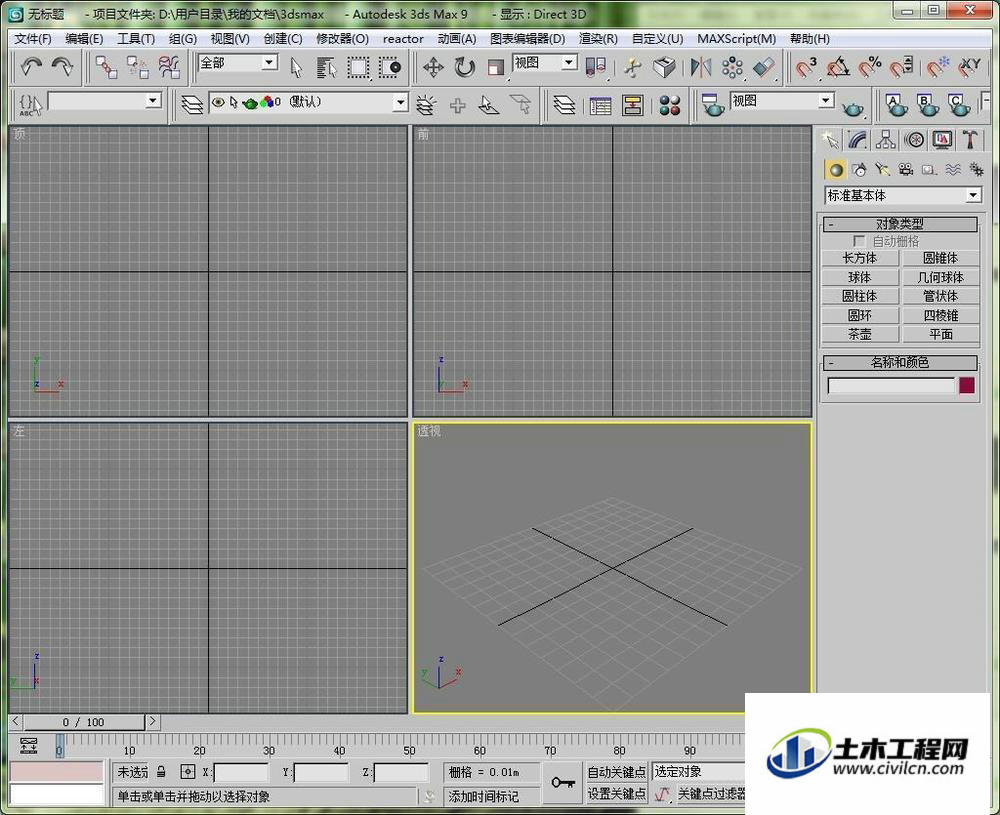Enable the 自动栅格 checkbox
Image resolution: width=1000 pixels, height=815 pixels.
coord(859,241)
